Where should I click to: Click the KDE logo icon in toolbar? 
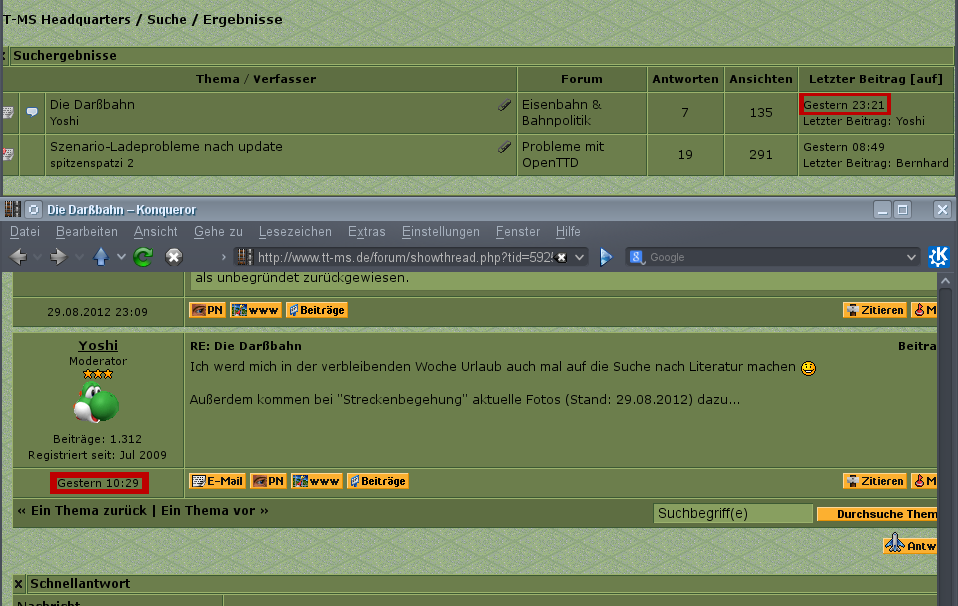point(938,257)
